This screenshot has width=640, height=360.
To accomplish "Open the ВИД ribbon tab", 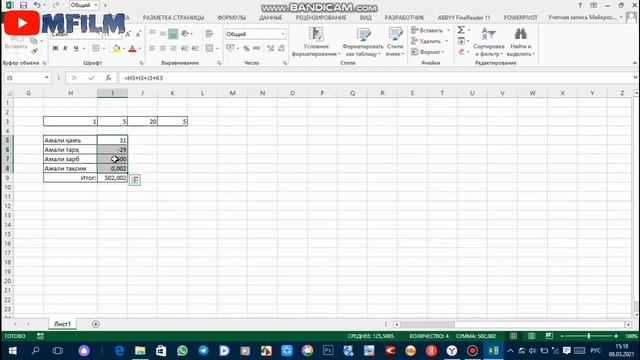I will pos(365,18).
